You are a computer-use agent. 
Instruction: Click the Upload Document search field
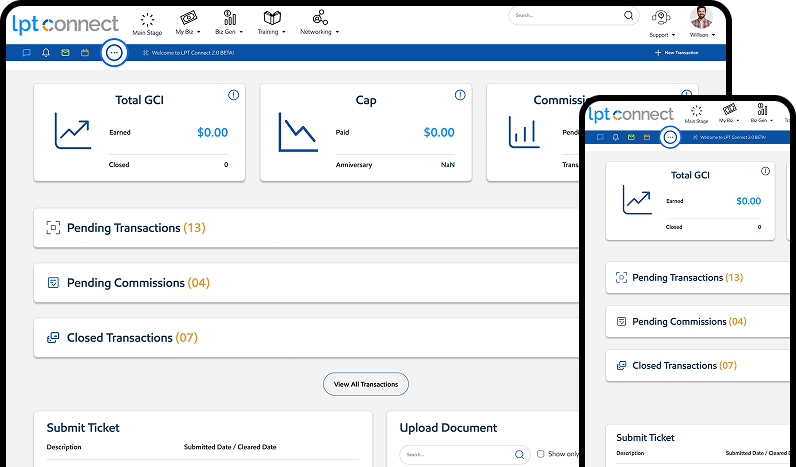[x=457, y=455]
